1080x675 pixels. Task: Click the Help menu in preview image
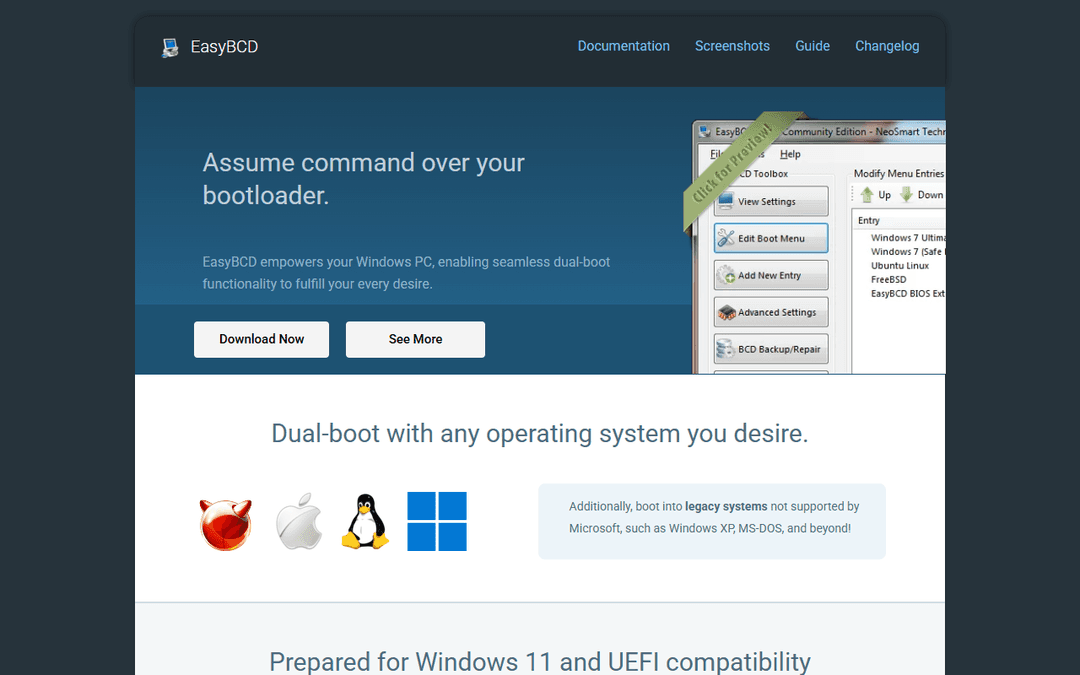tap(790, 154)
